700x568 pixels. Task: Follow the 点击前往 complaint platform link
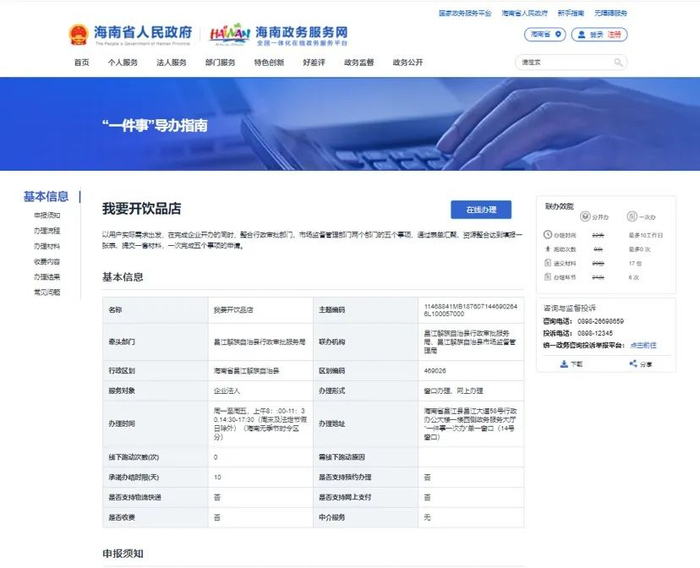(x=643, y=345)
